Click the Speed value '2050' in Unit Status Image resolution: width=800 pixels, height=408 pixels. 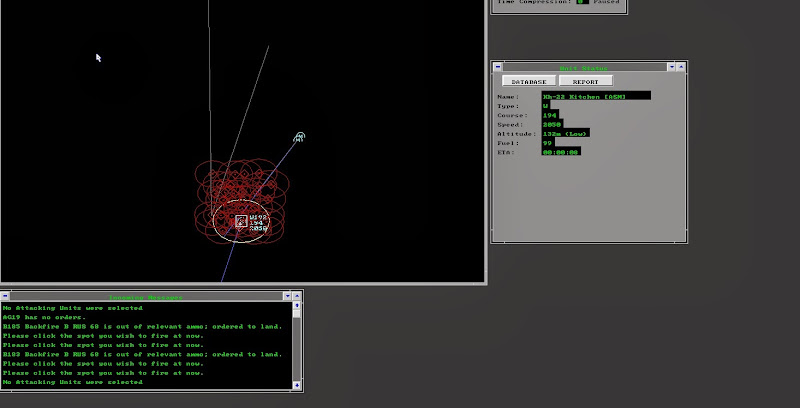552,124
